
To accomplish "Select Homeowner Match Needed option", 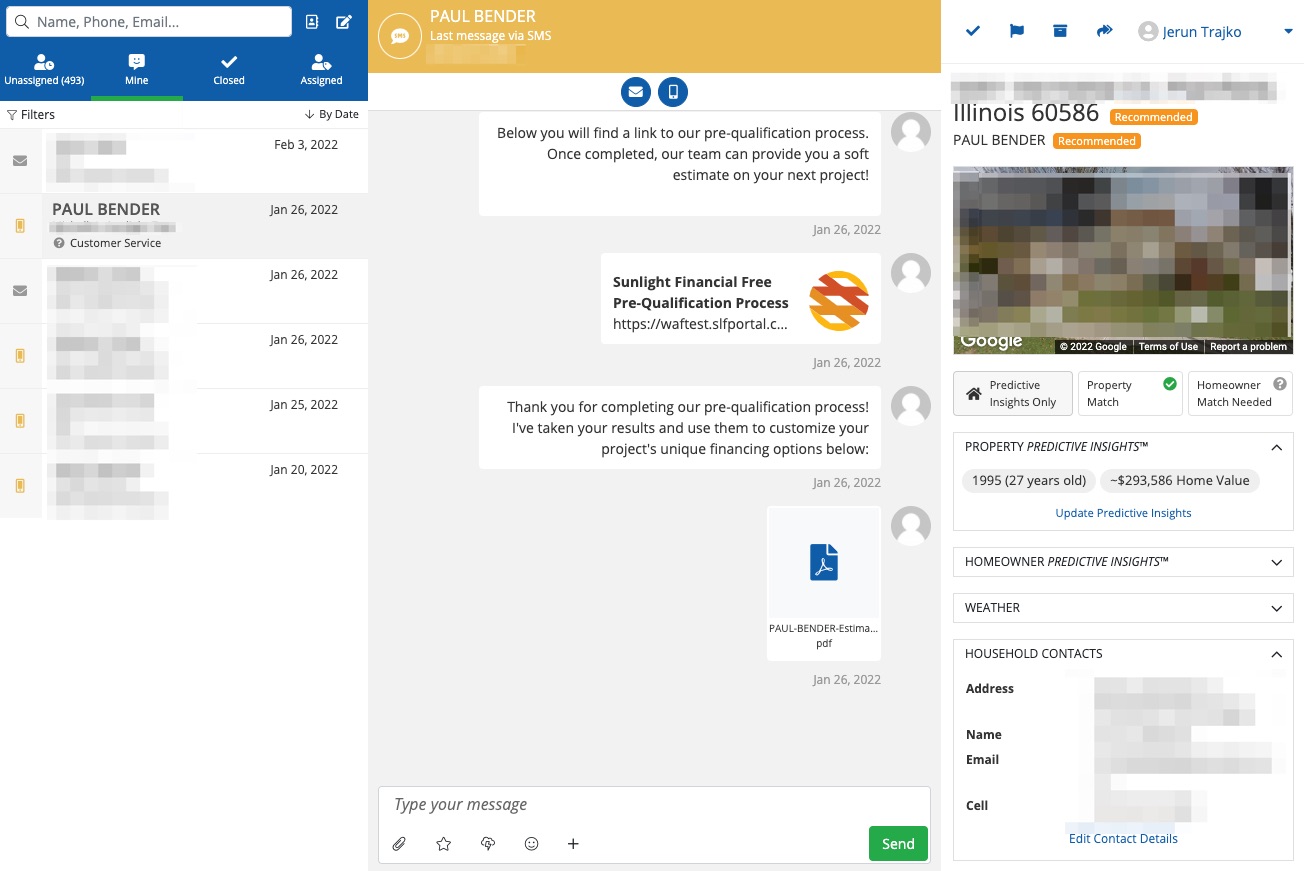I will pos(1240,394).
